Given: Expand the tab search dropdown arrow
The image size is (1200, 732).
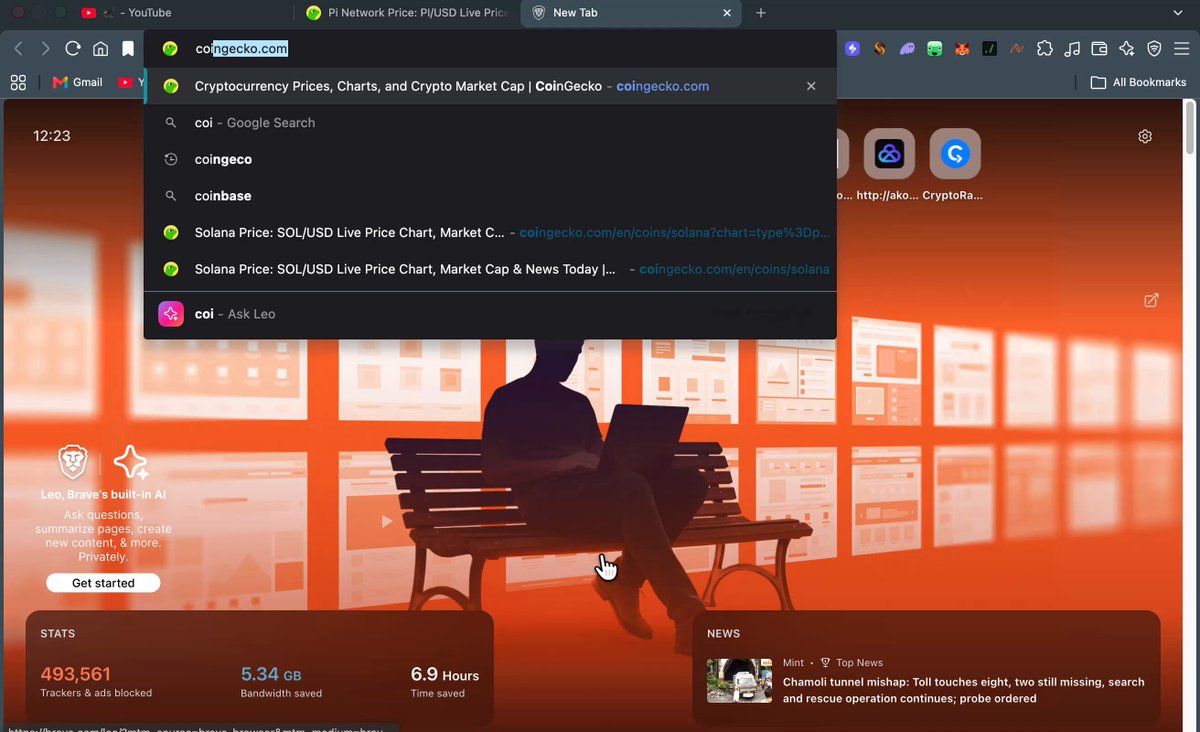Looking at the screenshot, I should point(1178,13).
